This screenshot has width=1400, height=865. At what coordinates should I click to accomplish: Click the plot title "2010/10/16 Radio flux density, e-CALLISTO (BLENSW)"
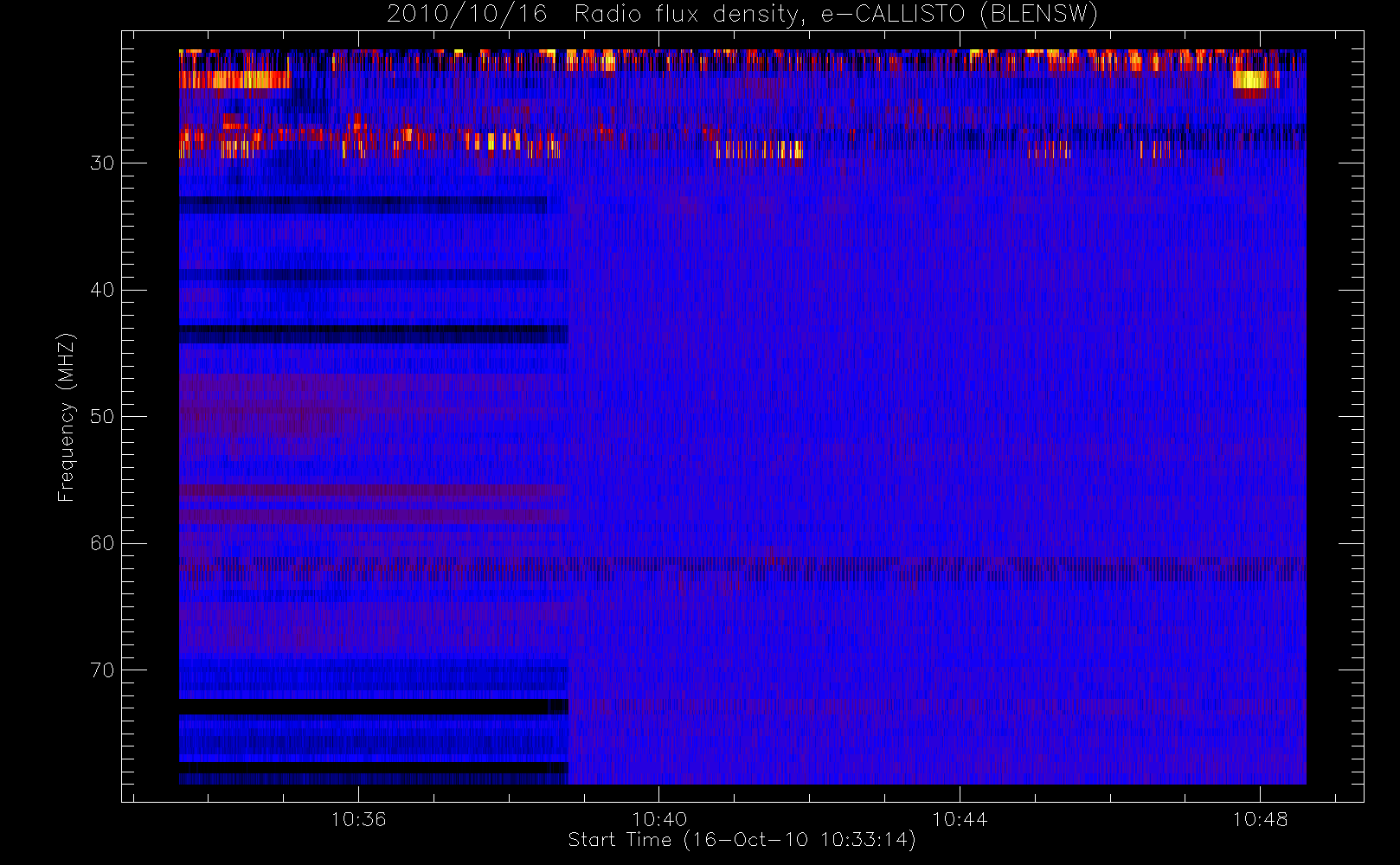(742, 14)
